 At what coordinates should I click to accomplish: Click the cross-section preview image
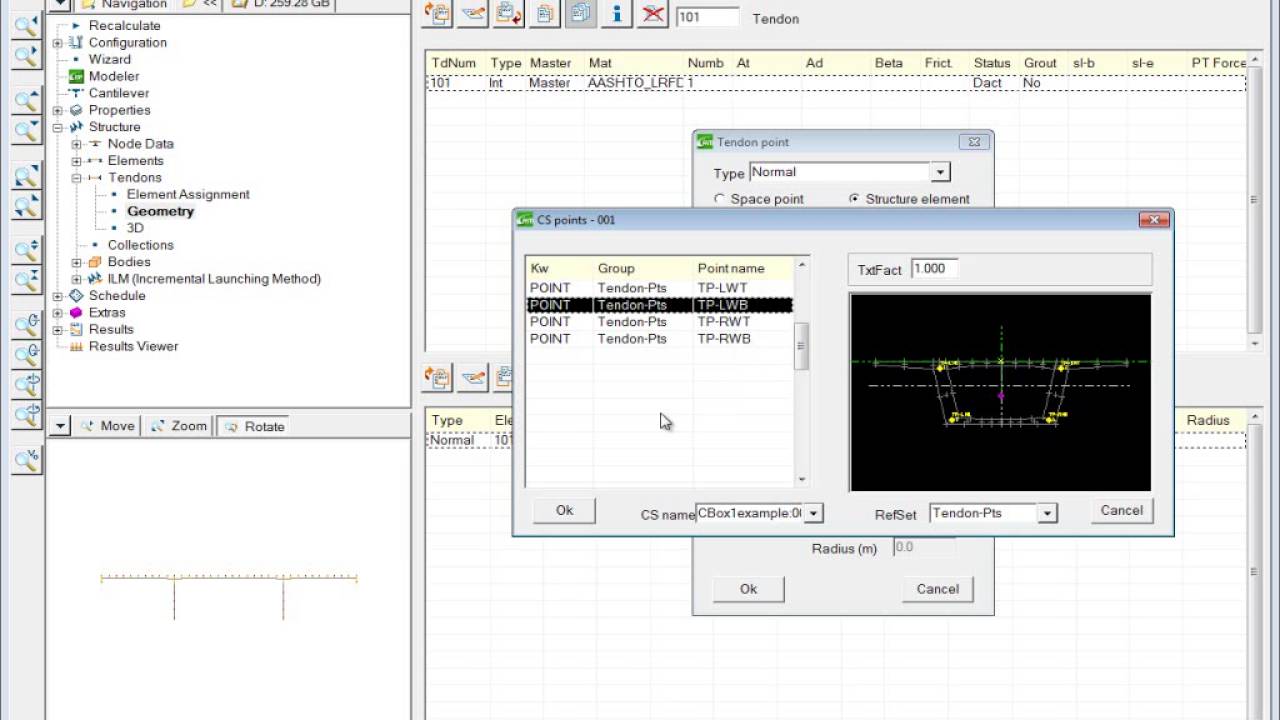coord(1000,392)
